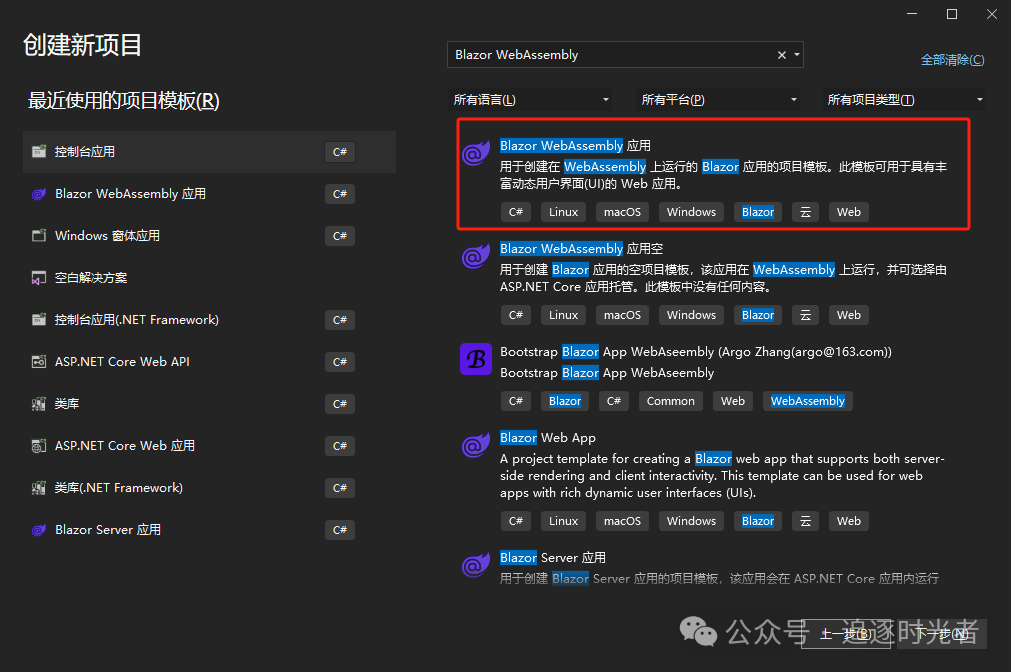
Task: Click the Blazor tag under Blazor Web App
Action: (758, 521)
